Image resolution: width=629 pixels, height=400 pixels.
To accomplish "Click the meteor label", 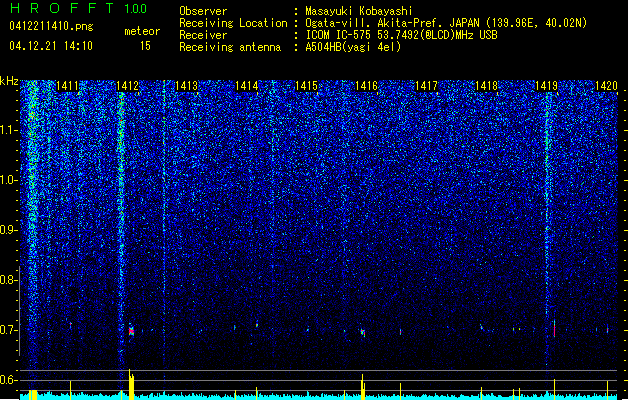I will click(142, 31).
